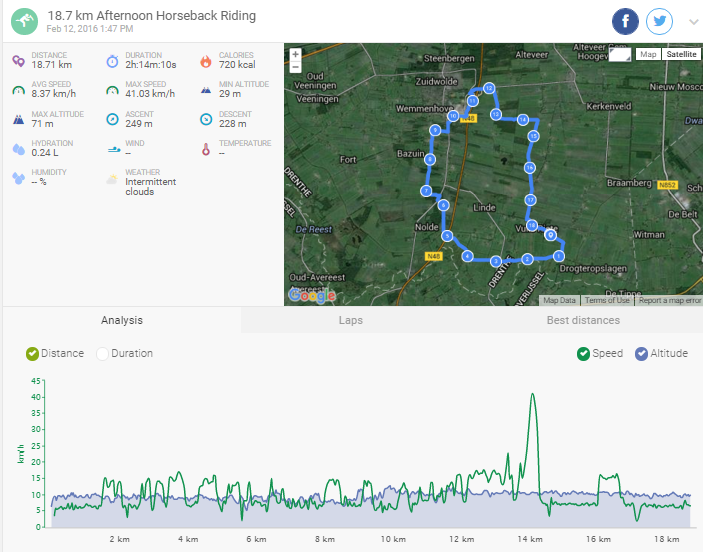Viewport: 703px width, 552px height.
Task: Click the Intermittent clouds weather value
Action: click(x=151, y=187)
